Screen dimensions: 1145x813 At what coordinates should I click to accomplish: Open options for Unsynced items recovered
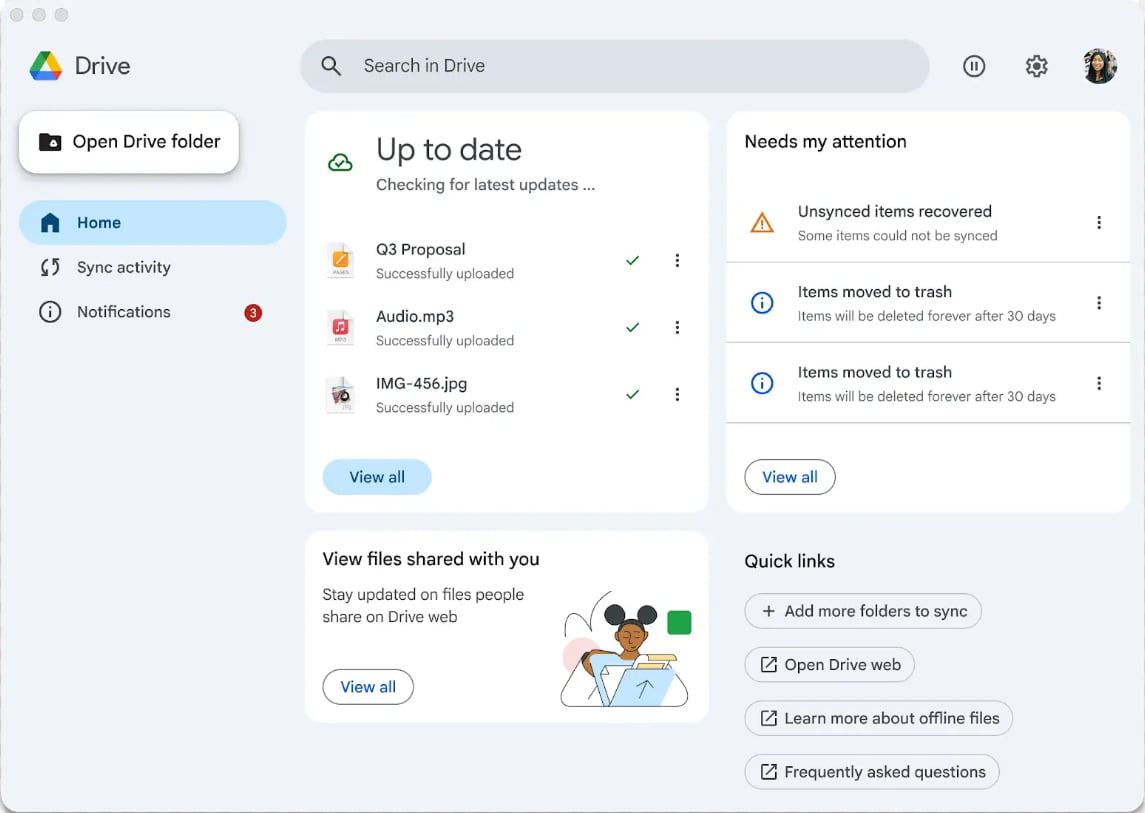(1098, 222)
